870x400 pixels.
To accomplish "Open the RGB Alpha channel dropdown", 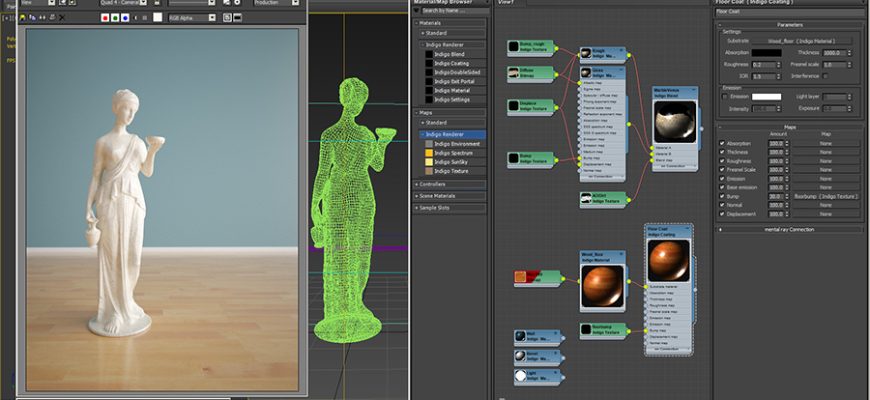I will tap(195, 17).
